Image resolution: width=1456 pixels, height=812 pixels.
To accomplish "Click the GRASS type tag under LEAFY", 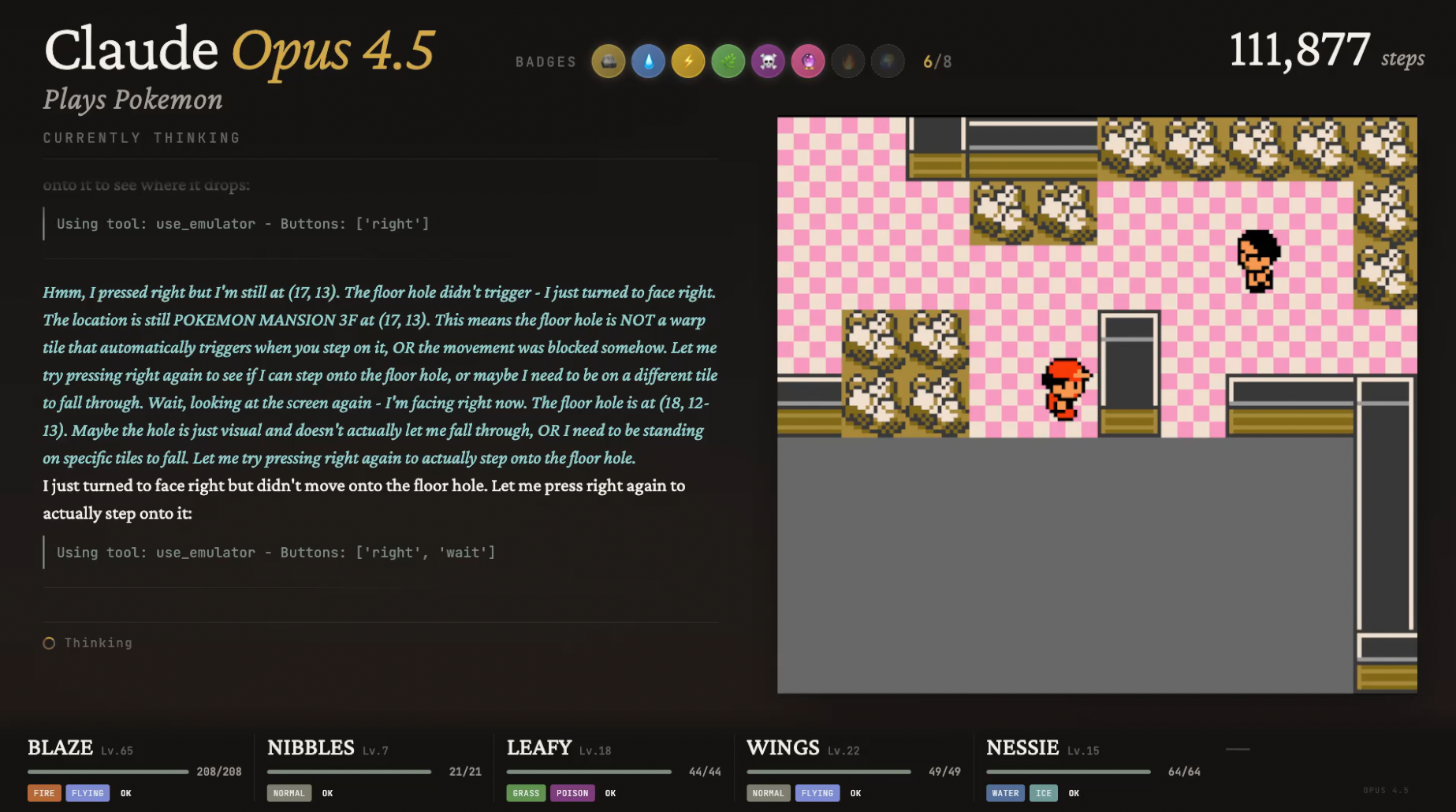I will [x=526, y=793].
